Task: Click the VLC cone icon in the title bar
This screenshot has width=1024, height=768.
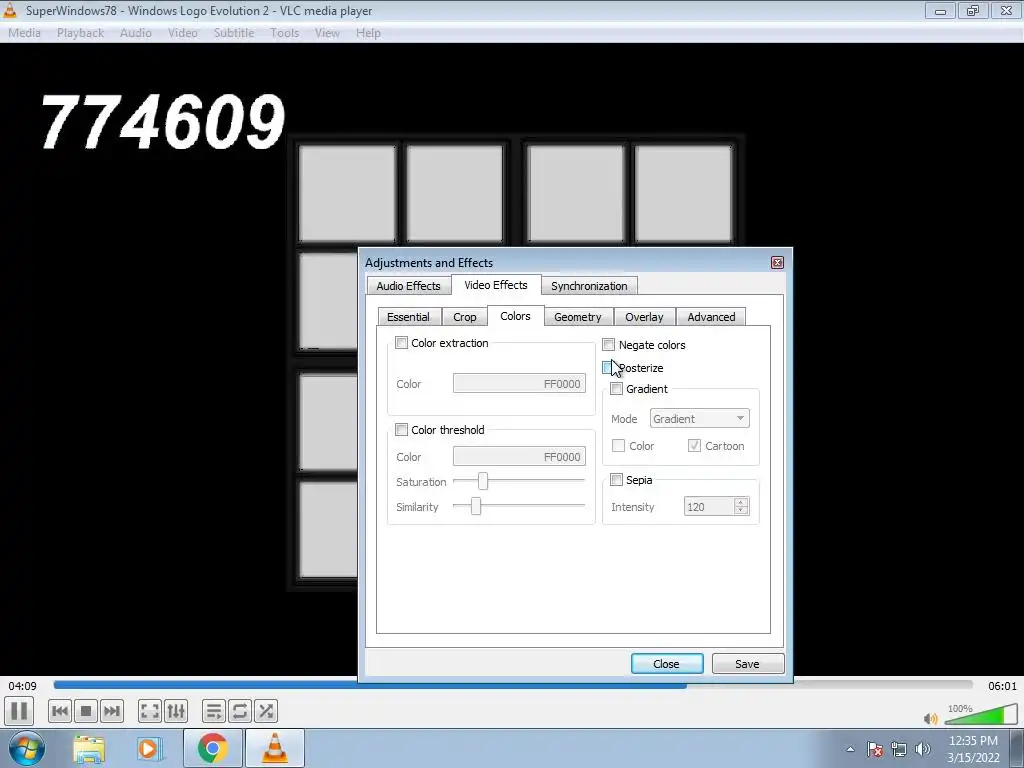Action: coord(10,10)
